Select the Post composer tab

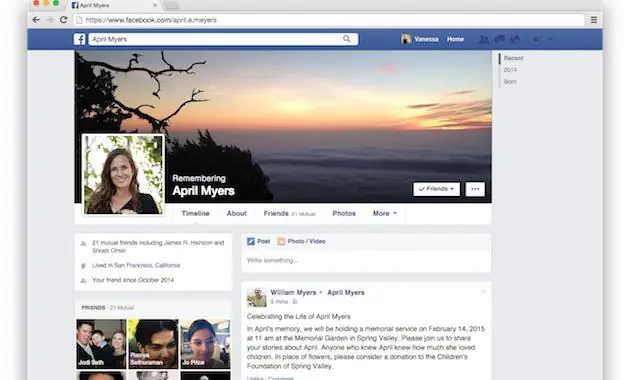point(258,241)
